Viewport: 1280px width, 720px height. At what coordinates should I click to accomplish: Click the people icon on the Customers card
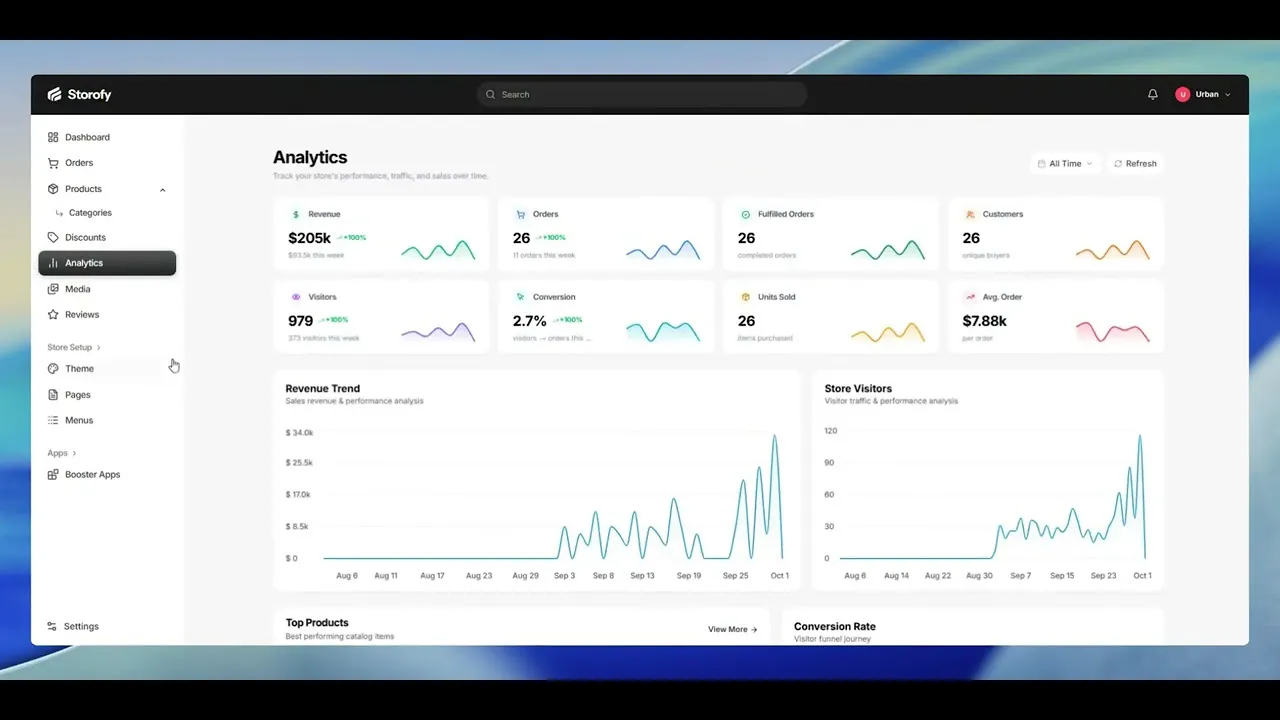click(x=970, y=214)
